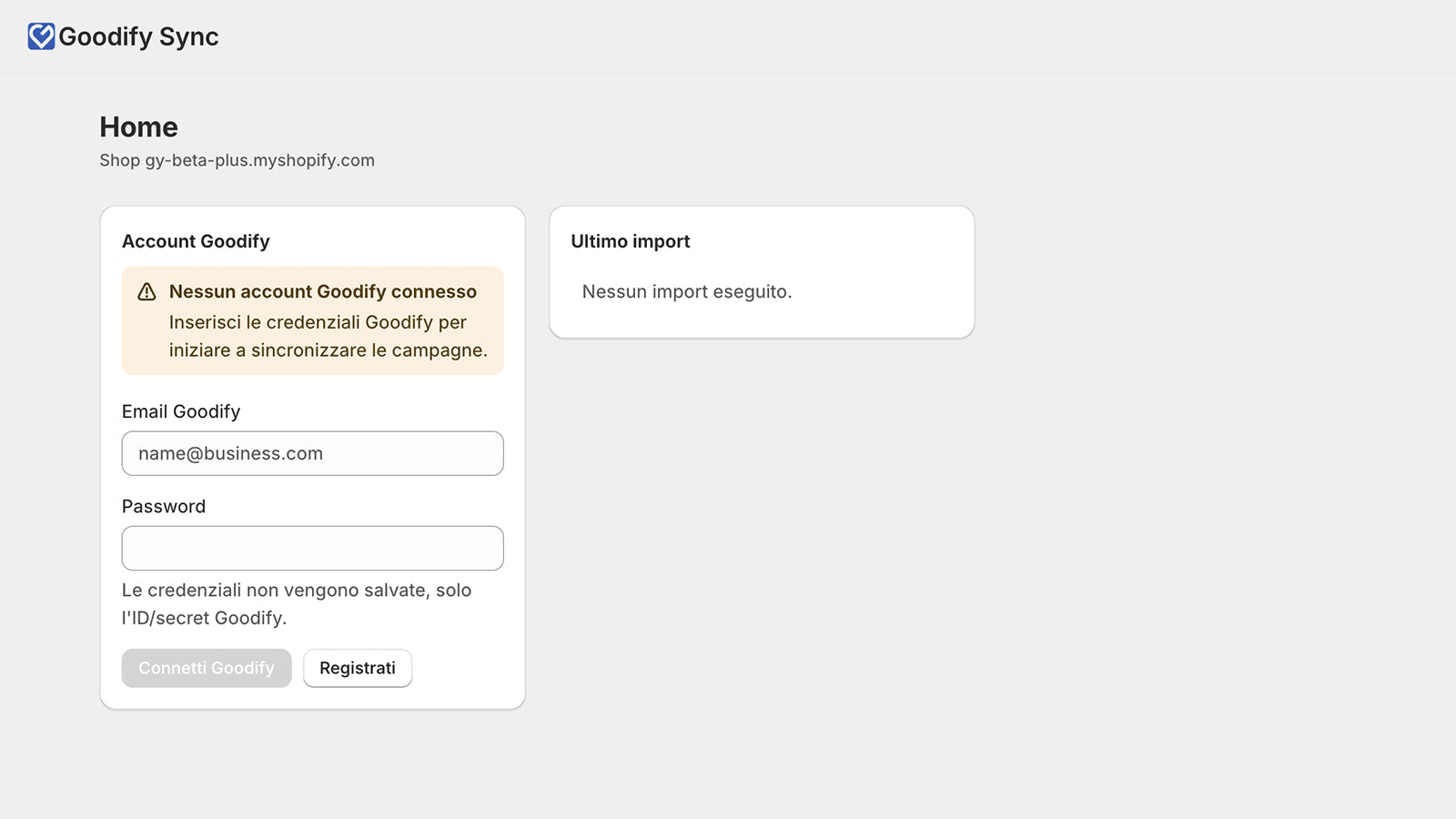Click the Goodify Sync app title text
The image size is (1456, 819).
[138, 36]
